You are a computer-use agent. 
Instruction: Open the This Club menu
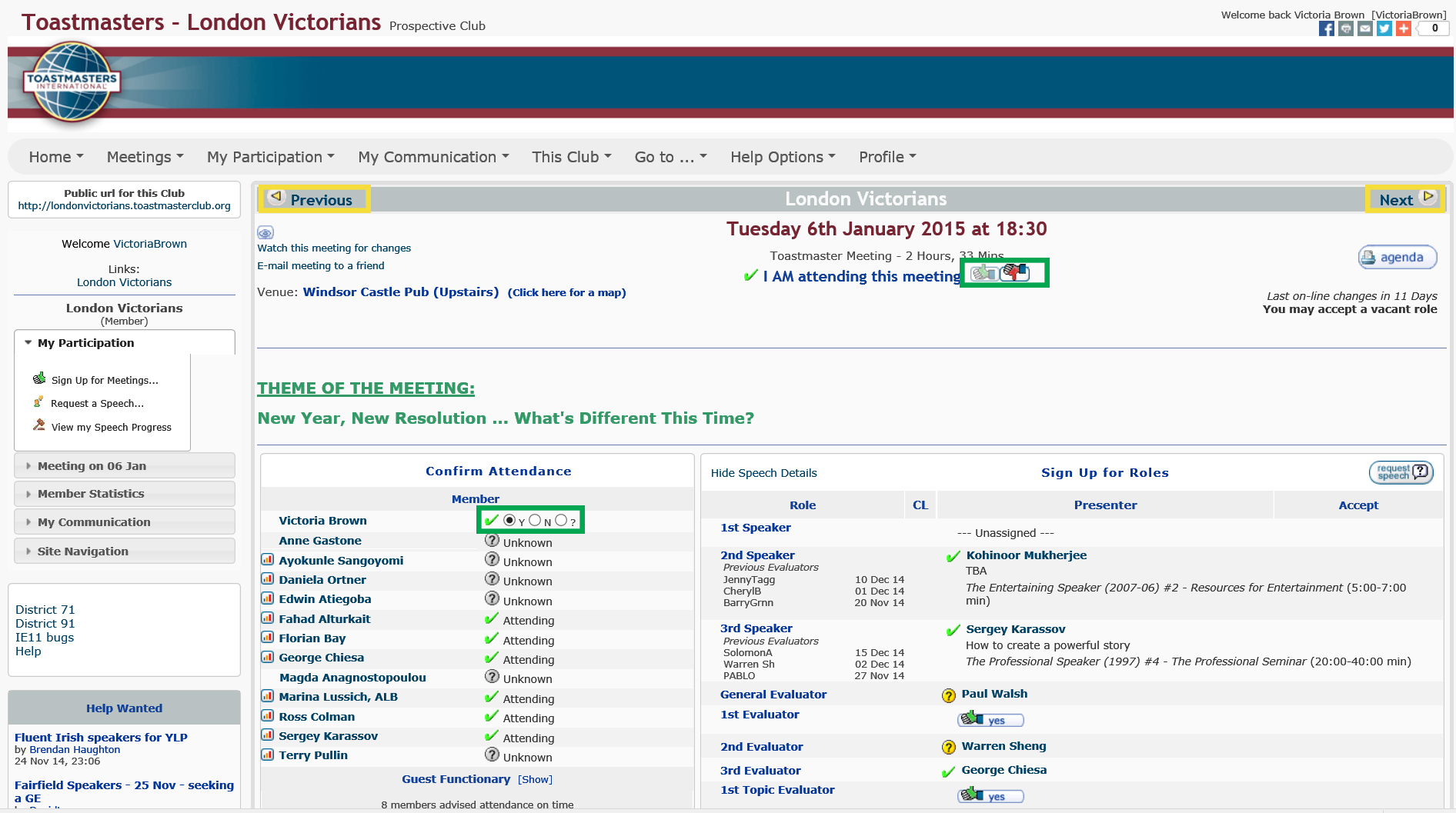coord(571,157)
